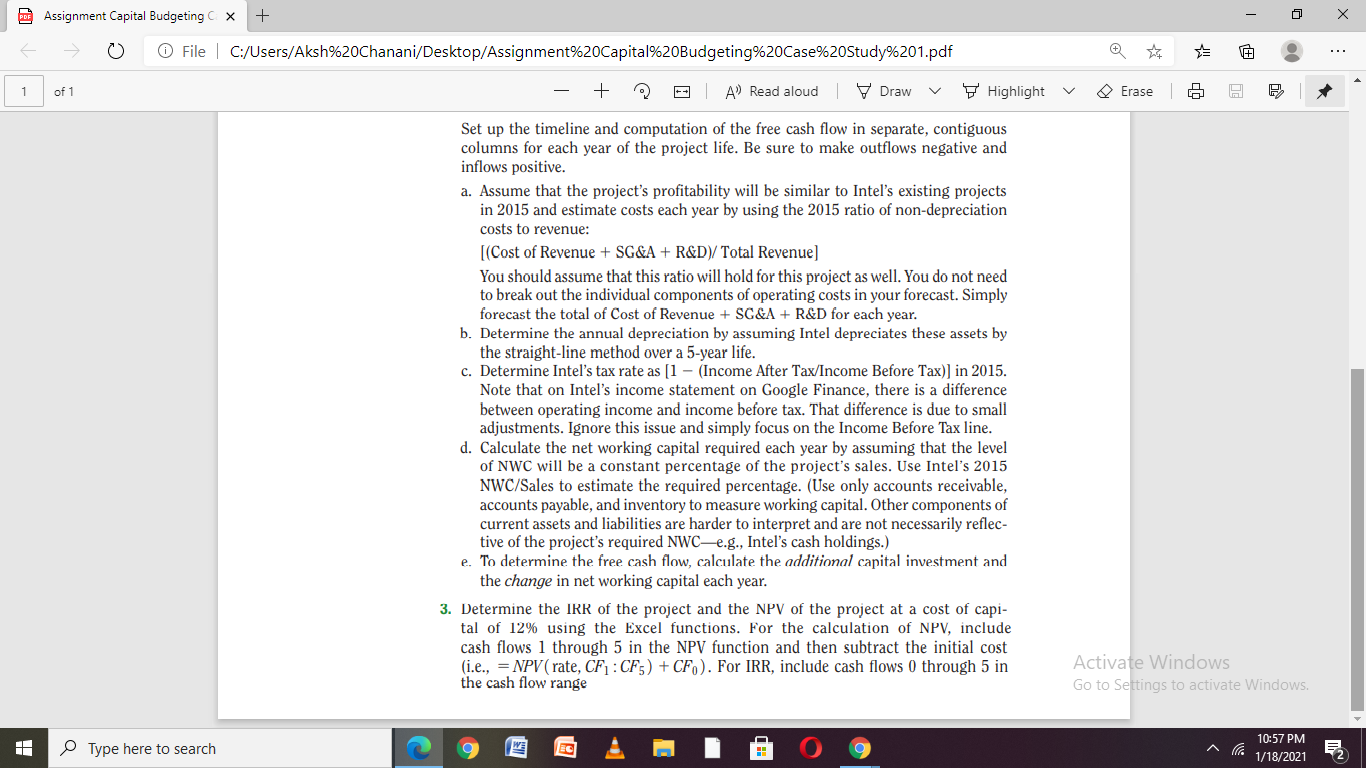Launch VLC from the taskbar
The image size is (1366, 768).
613,747
